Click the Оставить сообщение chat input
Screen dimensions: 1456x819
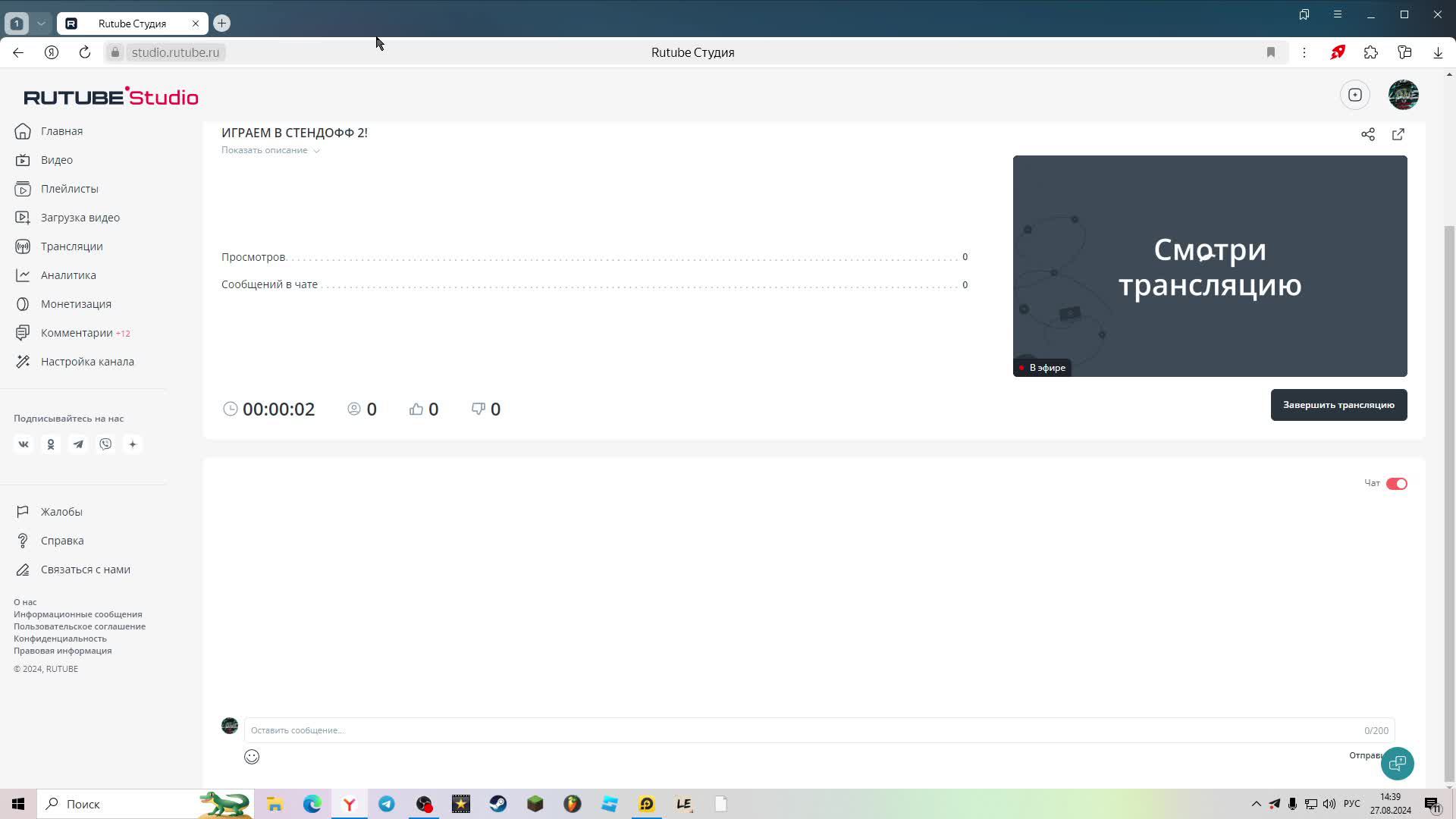tap(819, 730)
